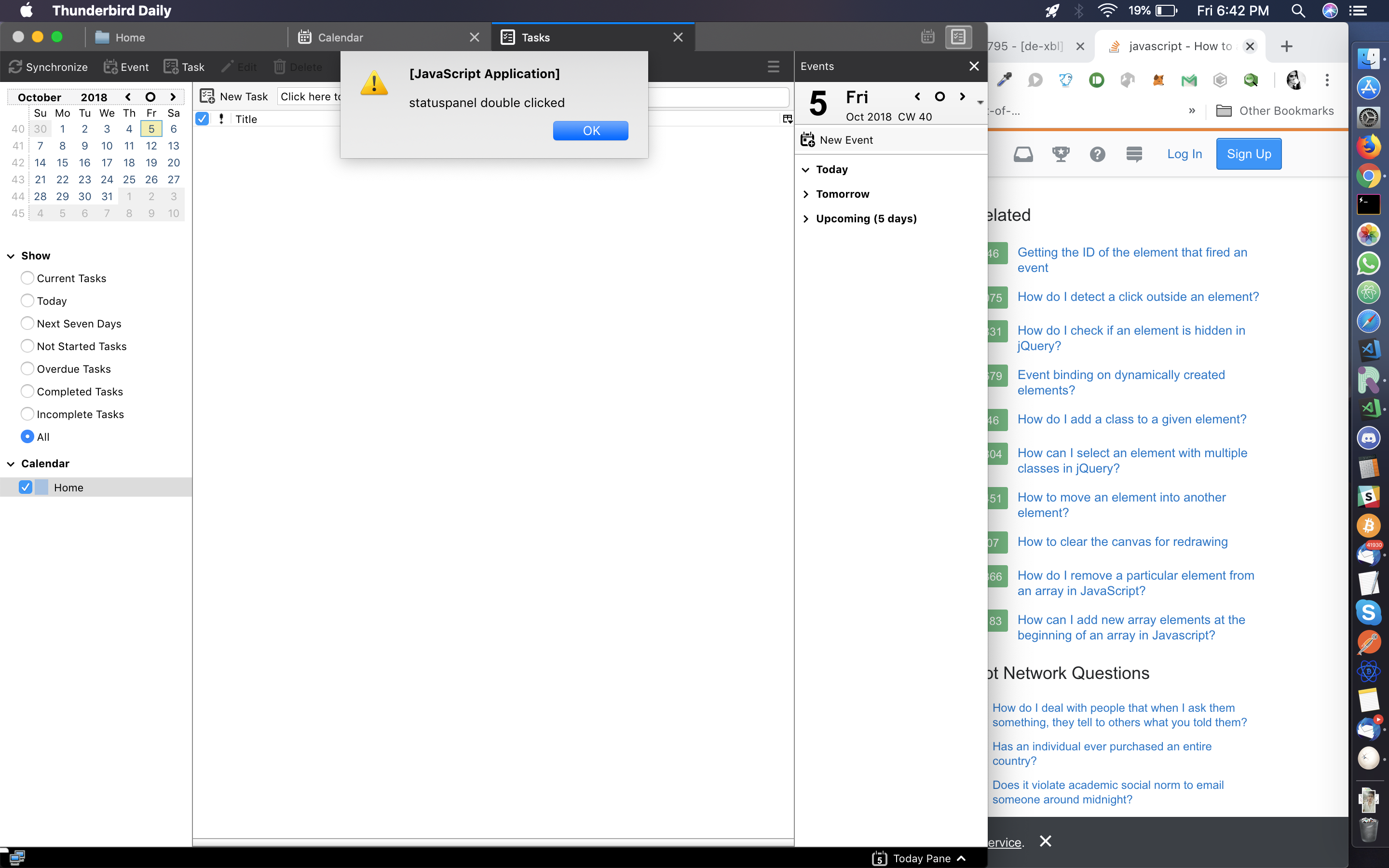Select the Incomplete Tasks filter
The image size is (1389, 868).
pyautogui.click(x=27, y=414)
